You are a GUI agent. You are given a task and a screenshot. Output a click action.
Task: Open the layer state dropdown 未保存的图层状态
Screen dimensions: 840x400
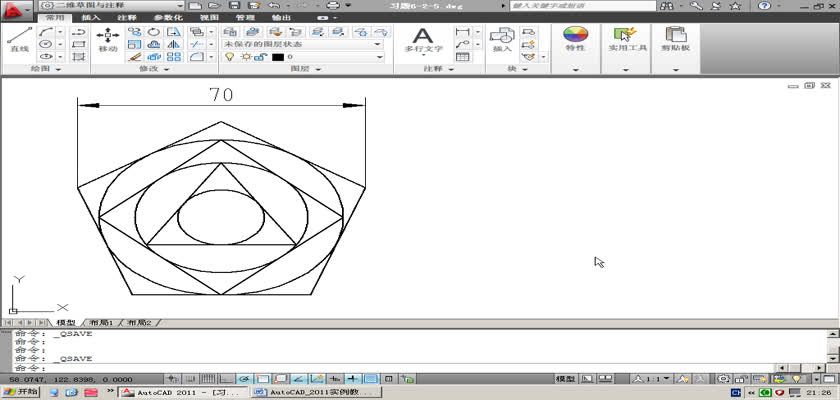303,44
